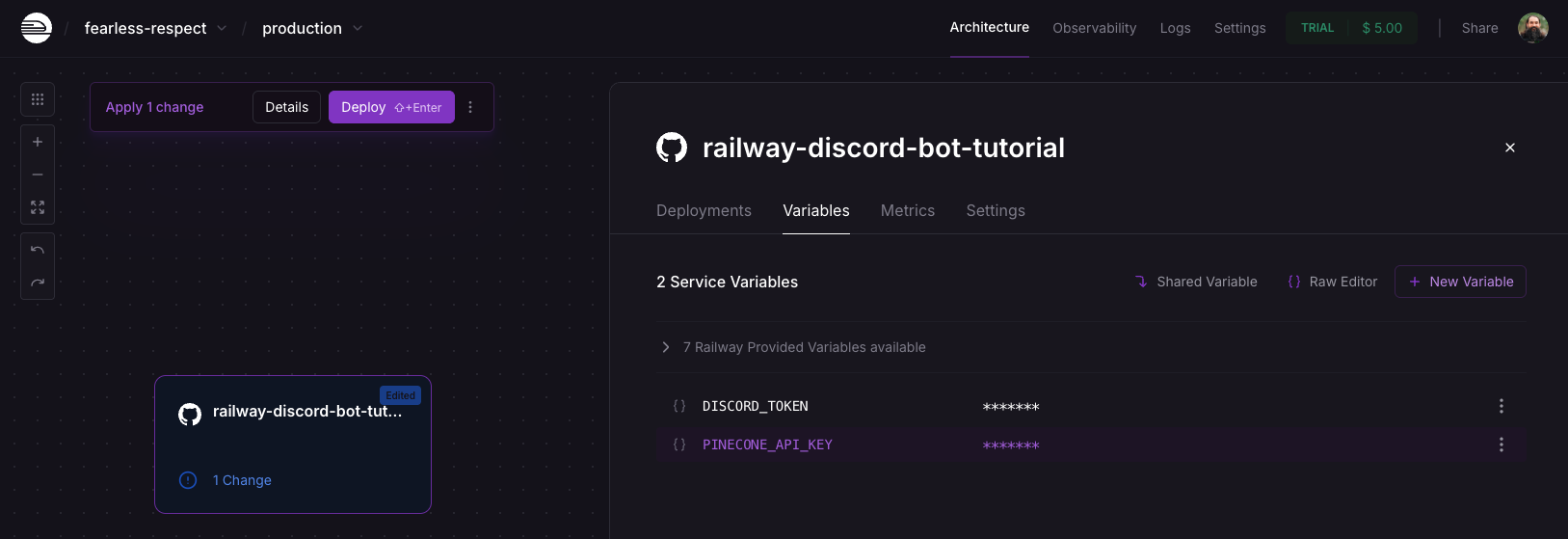The image size is (1568, 539).
Task: Close the service details panel
Action: pyautogui.click(x=1509, y=148)
